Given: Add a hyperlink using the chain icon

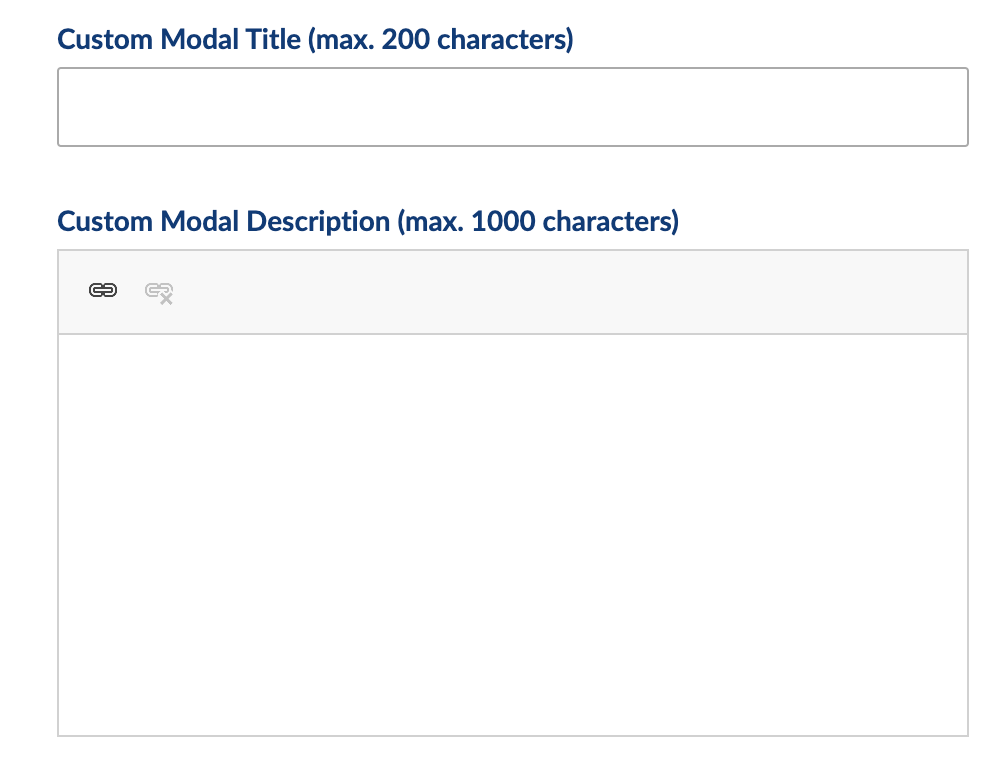Looking at the screenshot, I should tap(103, 291).
